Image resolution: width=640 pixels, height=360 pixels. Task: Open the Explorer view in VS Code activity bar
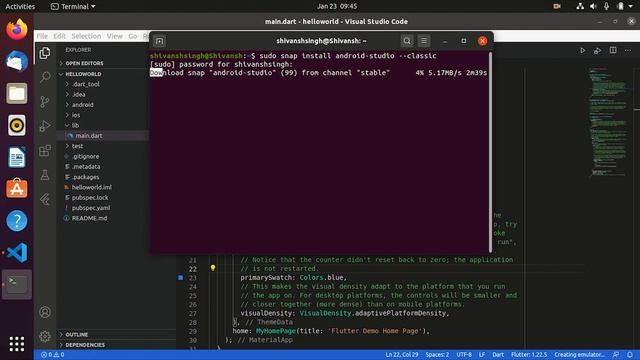45,53
